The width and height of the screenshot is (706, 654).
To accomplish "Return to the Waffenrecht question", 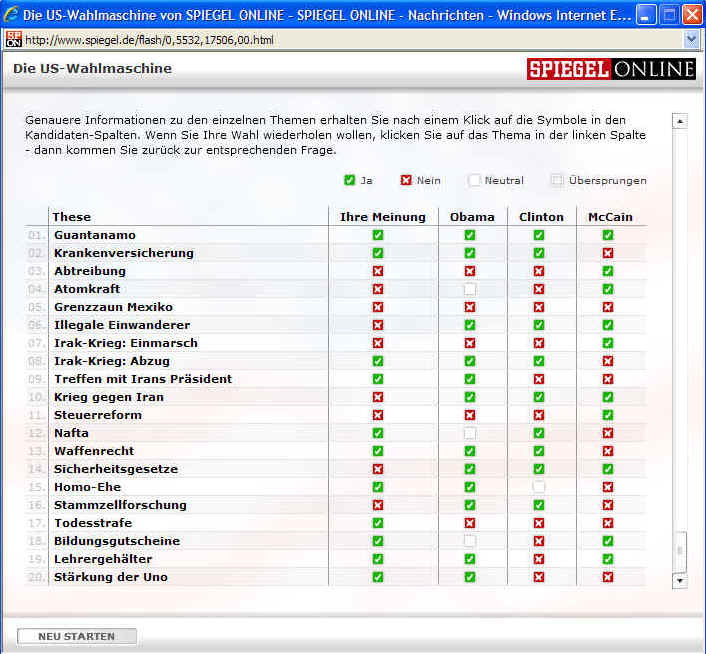I will 94,451.
